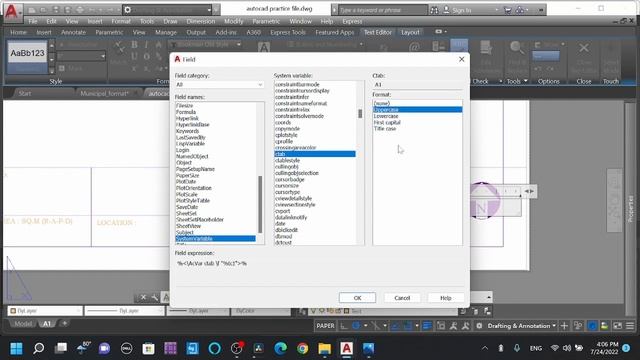Screen dimensions: 640x360
Task: Click the keyword search input field
Action: click(x=383, y=10)
